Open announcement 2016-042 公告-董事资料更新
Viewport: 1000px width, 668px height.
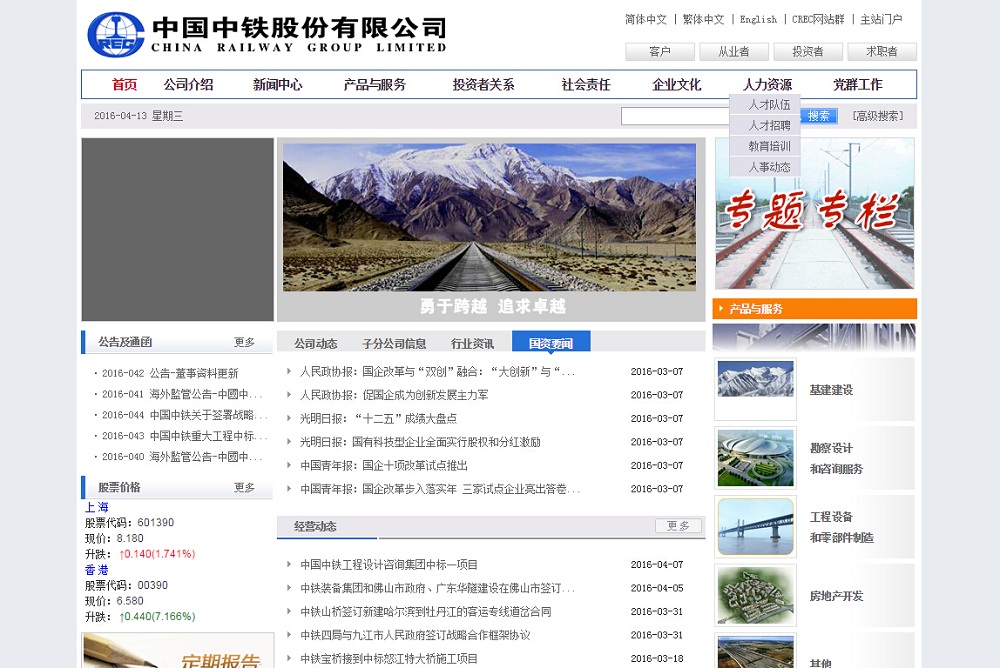point(170,373)
